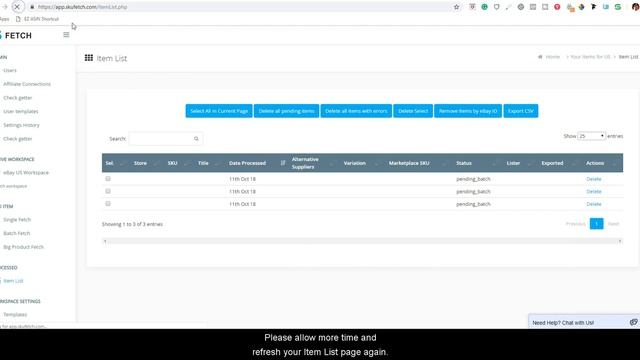640x360 pixels.
Task: Open Item List in sidebar
Action: 13,281
